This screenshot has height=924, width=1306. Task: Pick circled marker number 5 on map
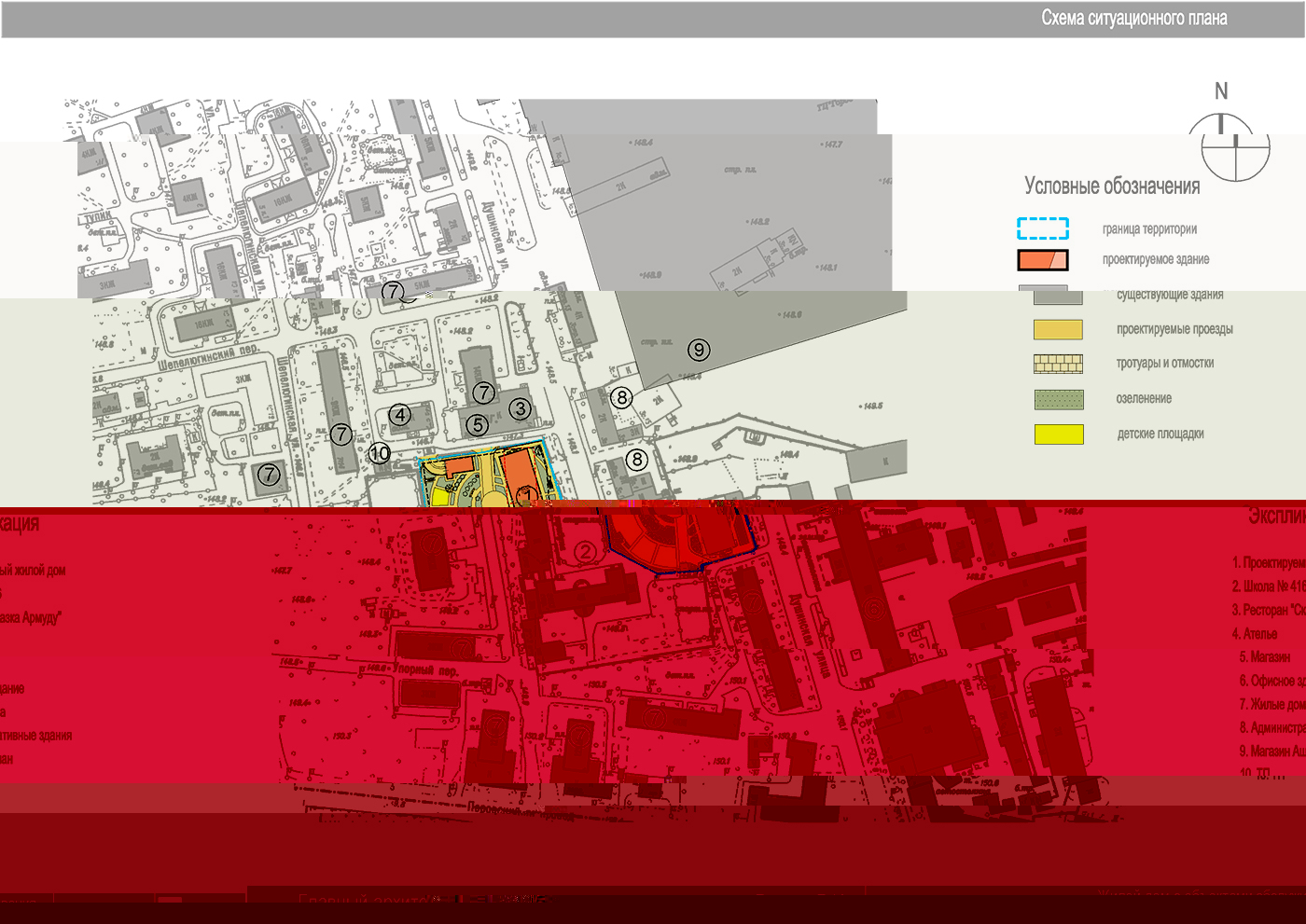478,425
